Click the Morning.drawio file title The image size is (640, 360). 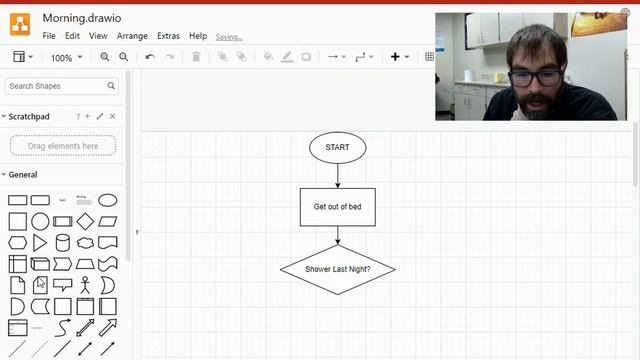tap(82, 18)
